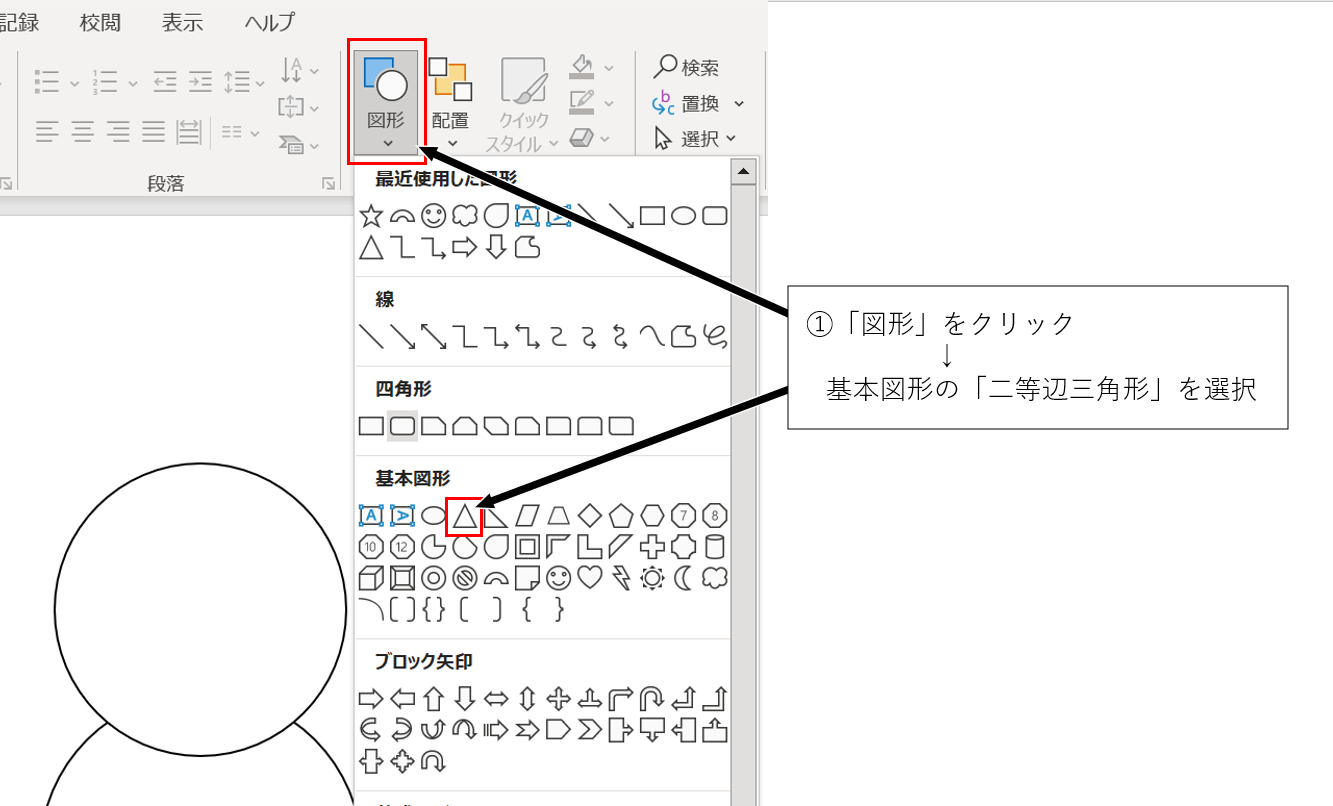Choose the curve line tool in 線
The width and height of the screenshot is (1333, 806).
click(x=652, y=336)
